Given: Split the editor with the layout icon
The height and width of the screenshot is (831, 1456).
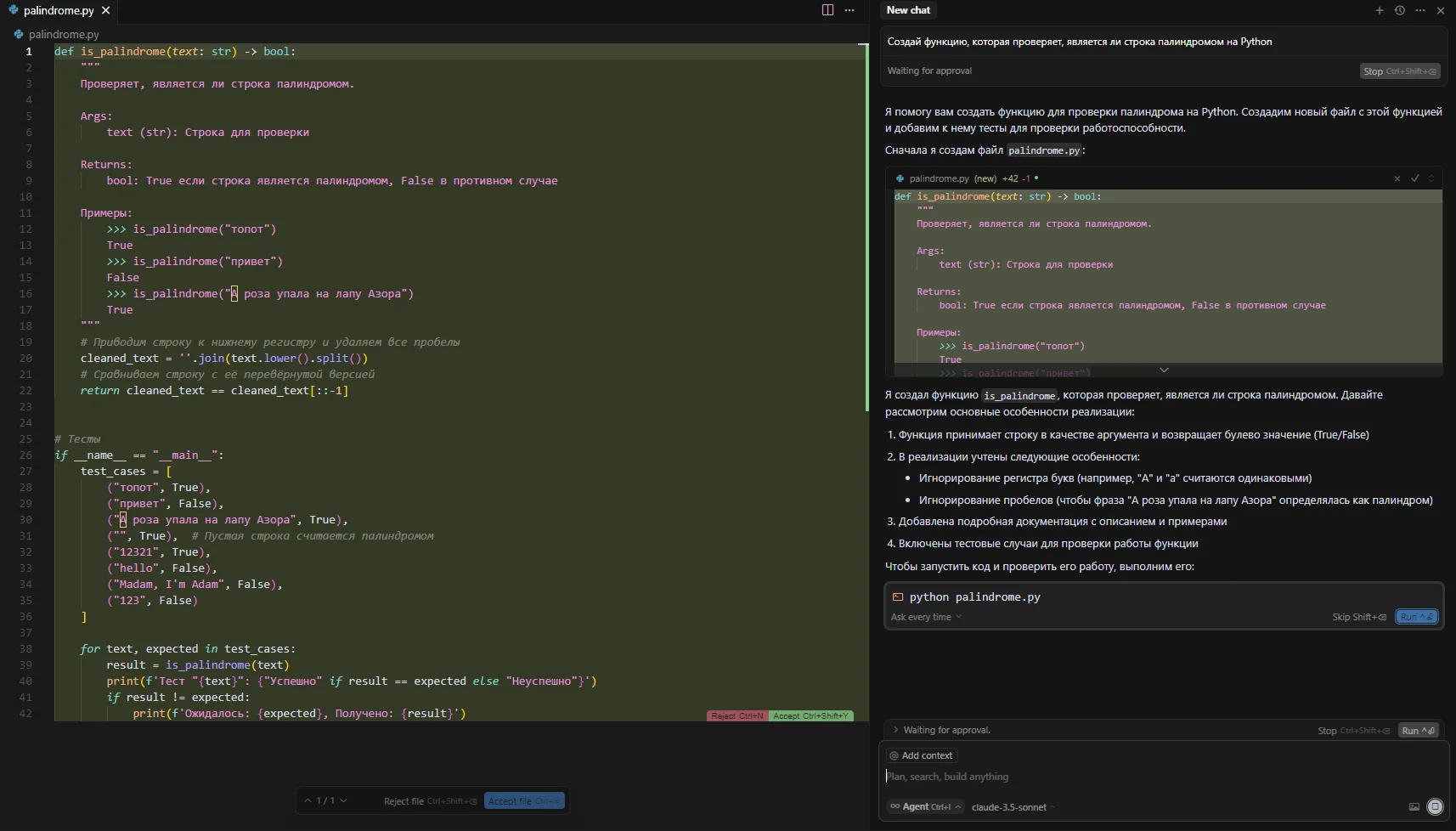Looking at the screenshot, I should 827,10.
